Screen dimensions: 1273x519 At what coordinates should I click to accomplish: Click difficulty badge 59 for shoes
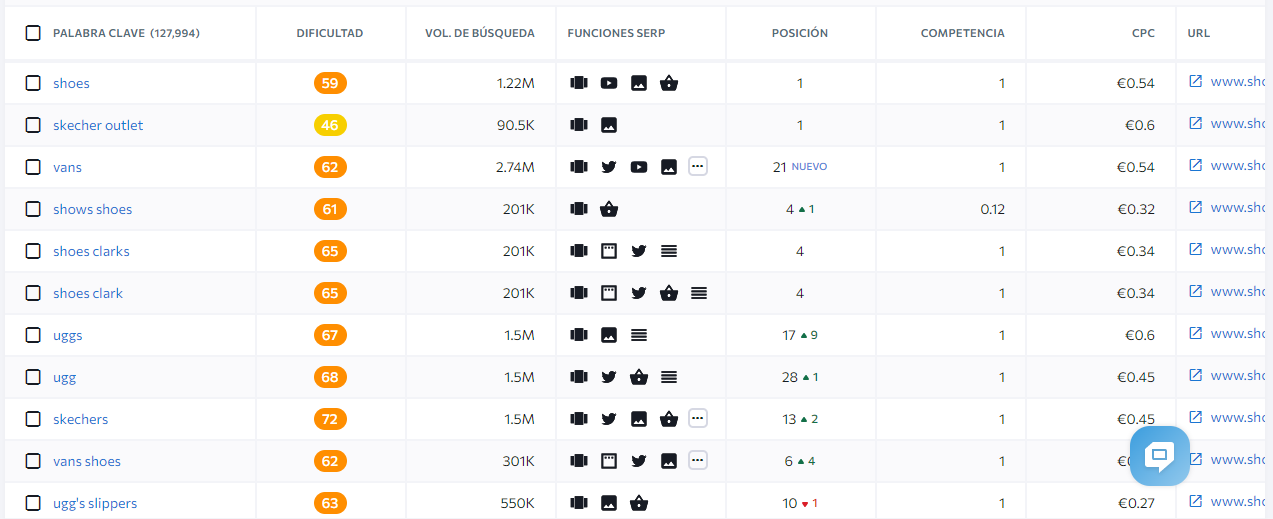pyautogui.click(x=330, y=83)
